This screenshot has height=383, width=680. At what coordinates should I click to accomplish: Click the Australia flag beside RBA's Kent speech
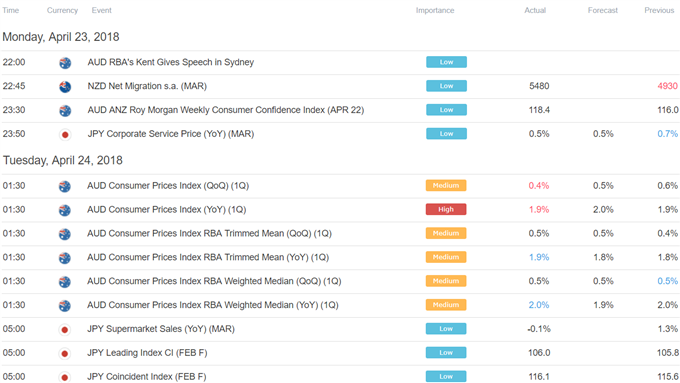click(x=65, y=63)
